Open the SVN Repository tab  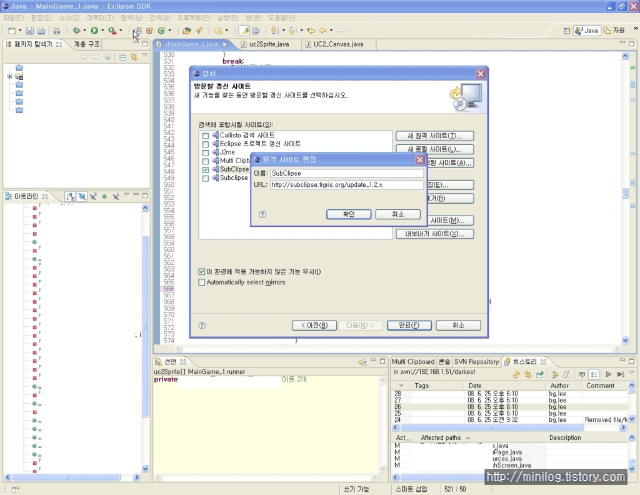coord(476,362)
